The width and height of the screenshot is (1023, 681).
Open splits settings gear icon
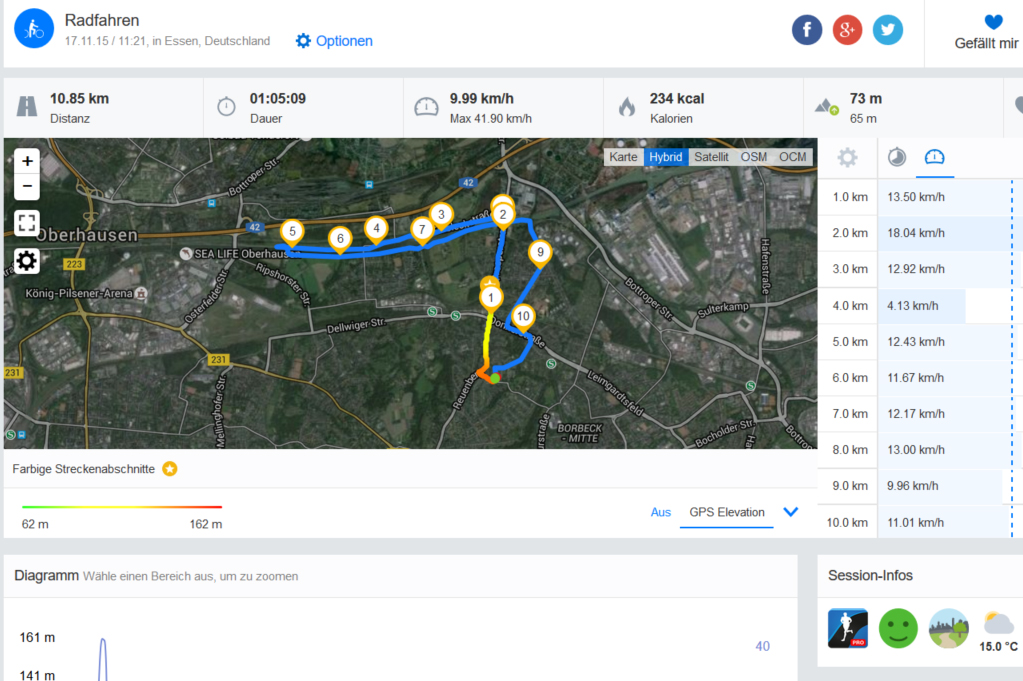(847, 157)
